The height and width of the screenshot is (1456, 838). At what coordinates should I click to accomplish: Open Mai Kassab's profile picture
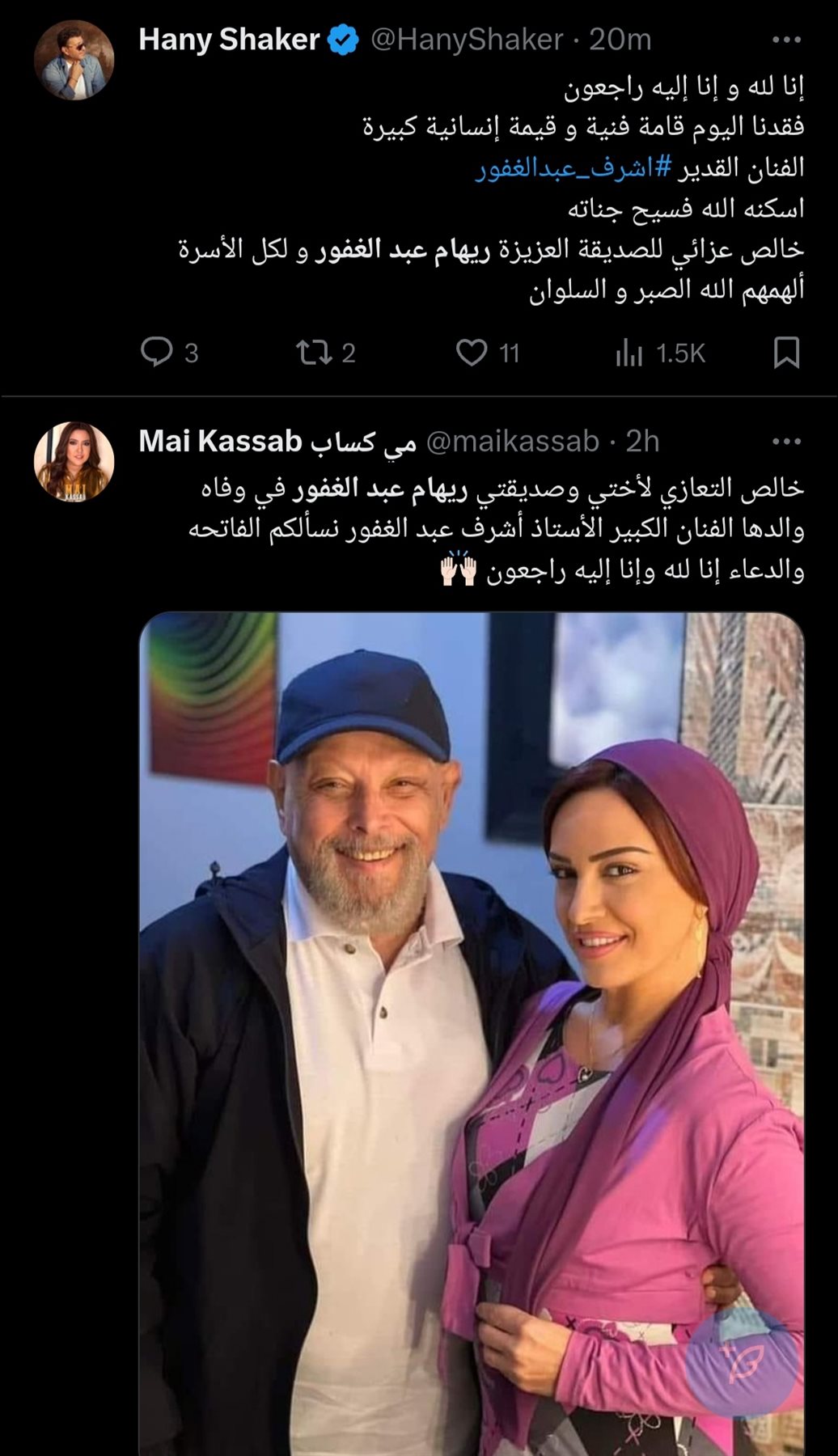coord(74,461)
